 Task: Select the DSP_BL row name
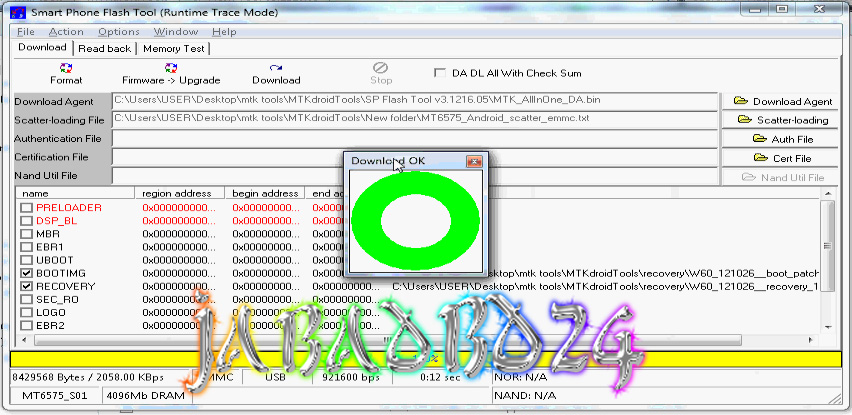(x=57, y=221)
